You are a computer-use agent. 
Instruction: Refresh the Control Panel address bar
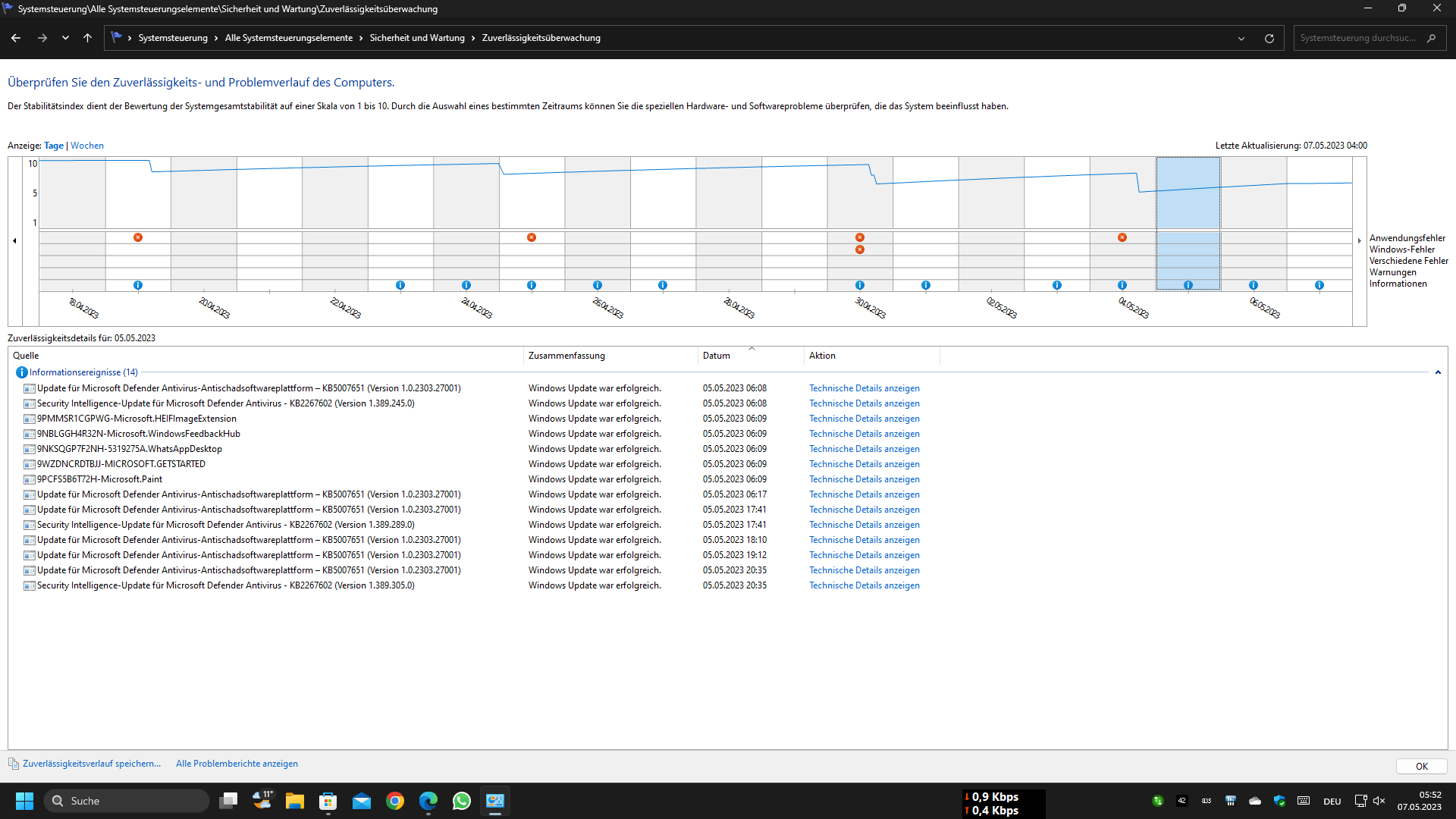pyautogui.click(x=1269, y=38)
